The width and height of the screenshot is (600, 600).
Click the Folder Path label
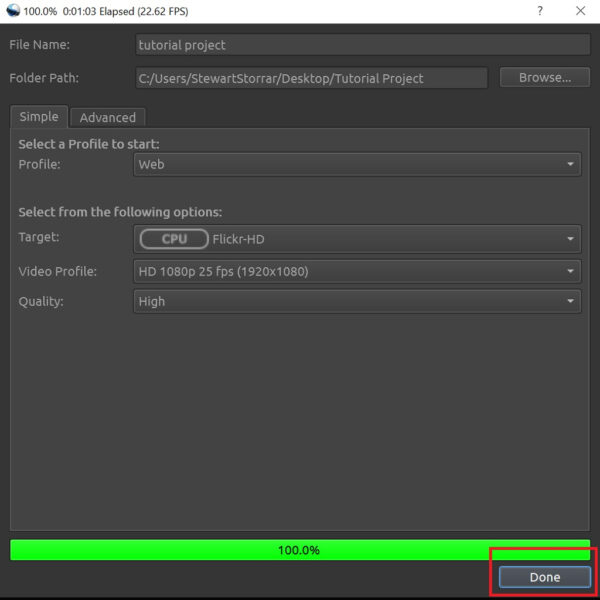pos(44,78)
